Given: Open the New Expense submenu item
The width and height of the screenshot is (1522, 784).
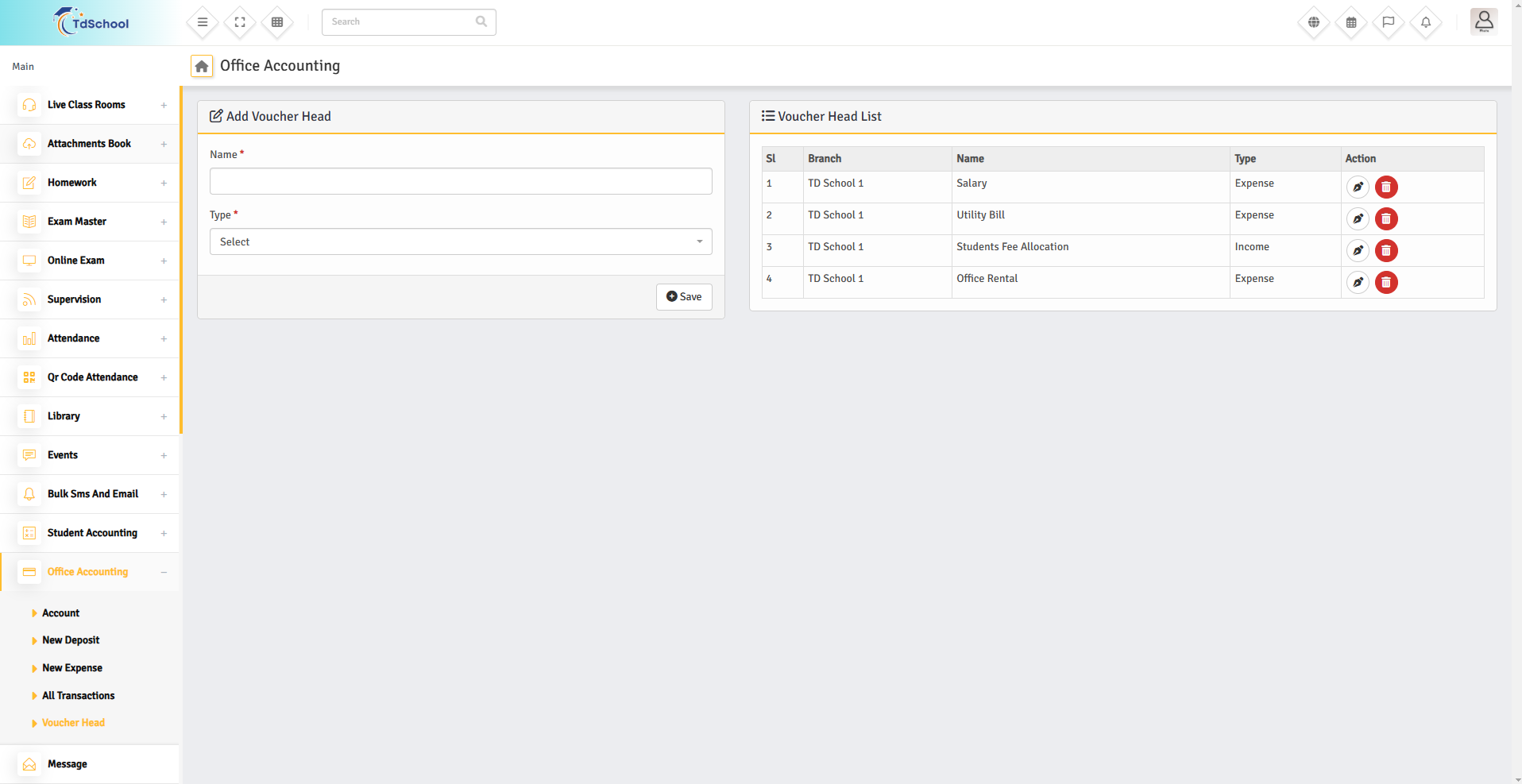Looking at the screenshot, I should click(x=72, y=668).
